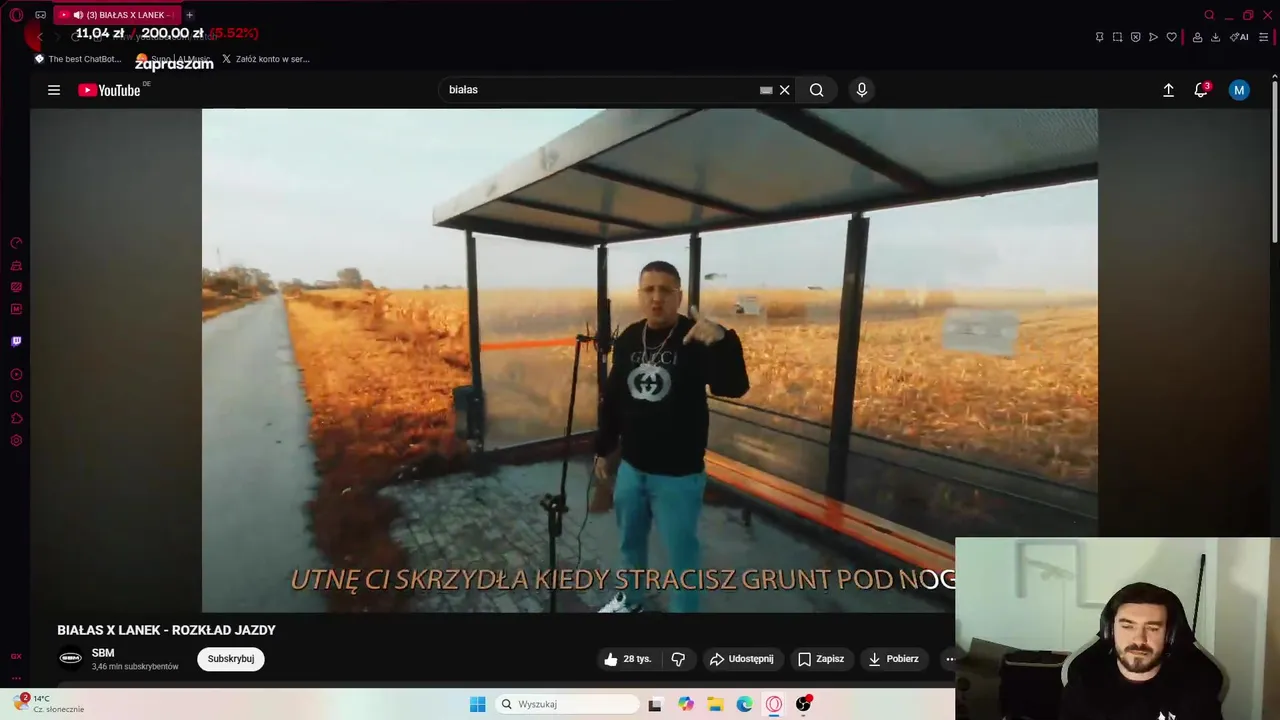Run the YouTube search magnifier button
1280x720 pixels.
(x=817, y=90)
